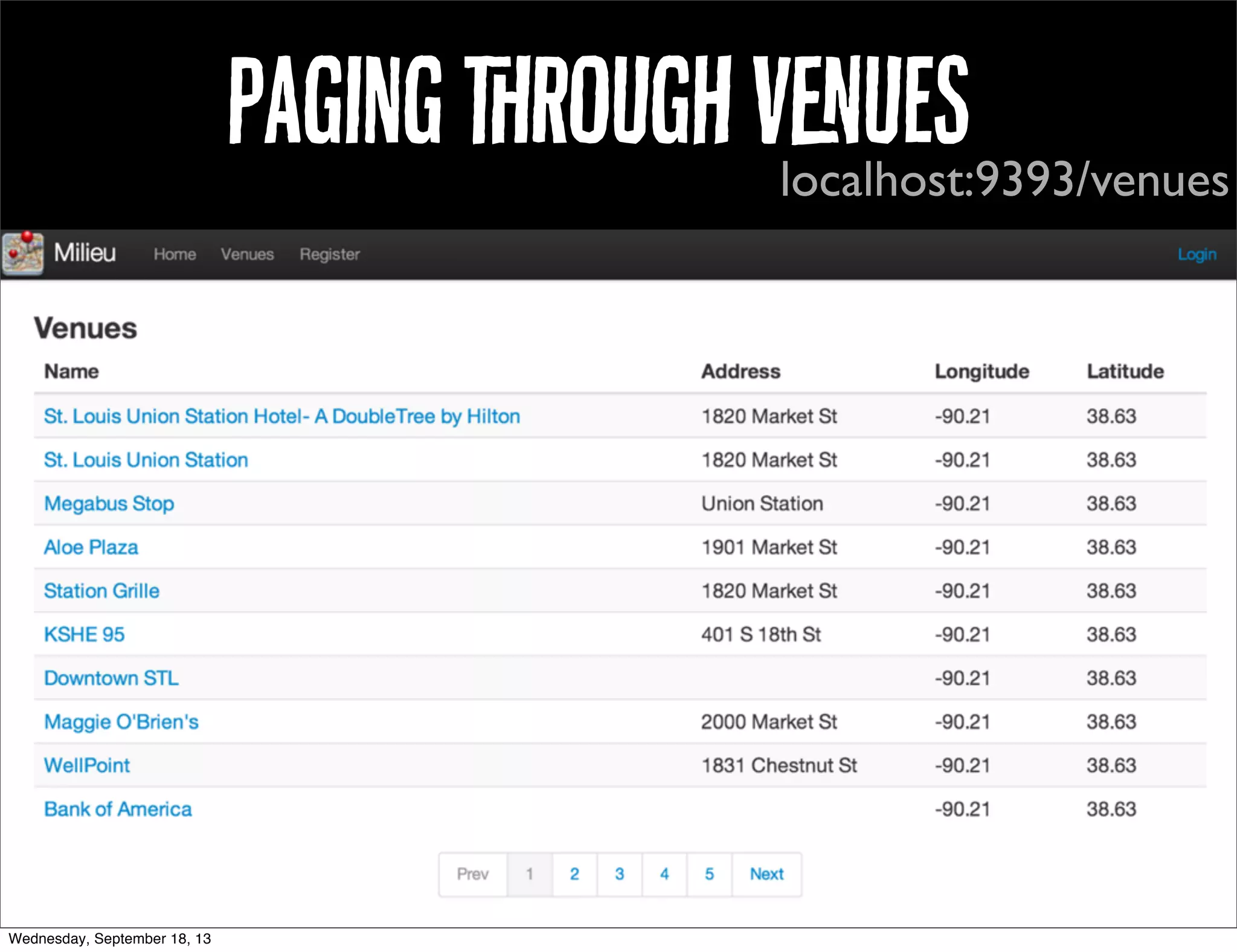The height and width of the screenshot is (952, 1237).
Task: Click the 2000 Market St address
Action: pos(770,722)
